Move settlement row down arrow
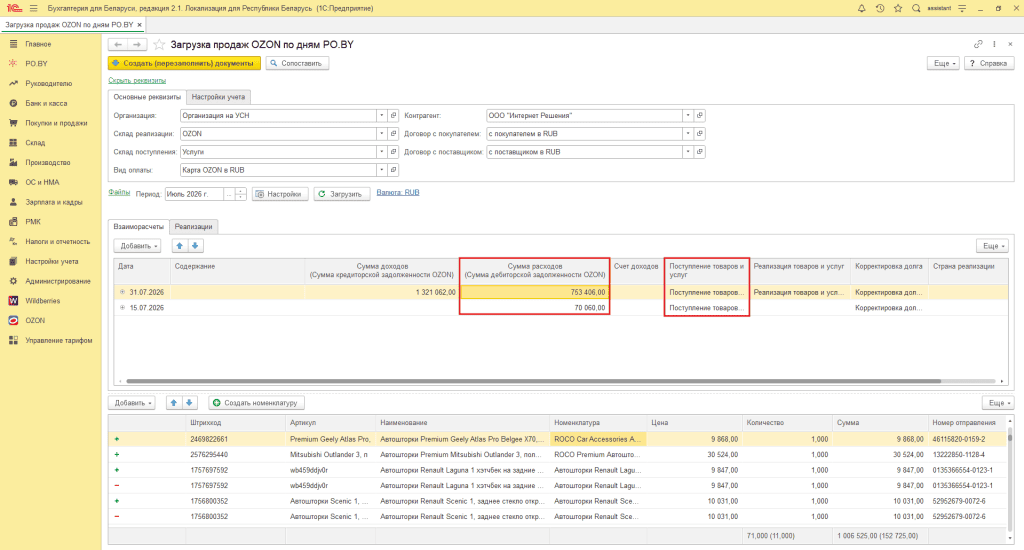The image size is (1024, 550). [195, 246]
